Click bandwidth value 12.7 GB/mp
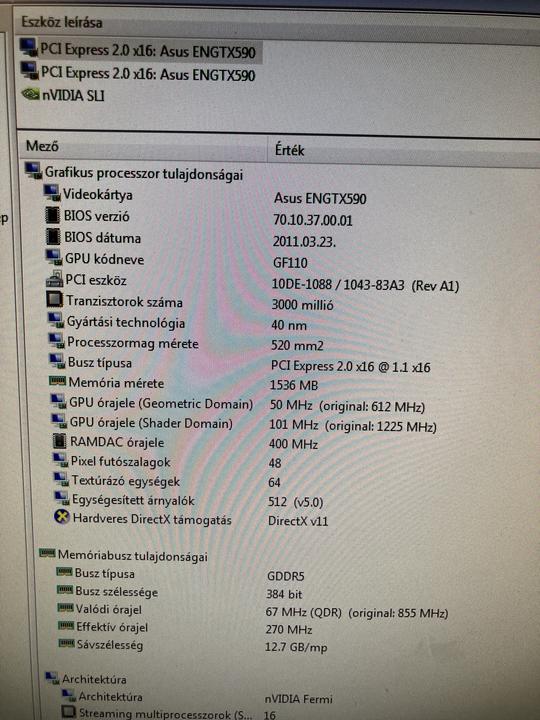 tap(296, 647)
